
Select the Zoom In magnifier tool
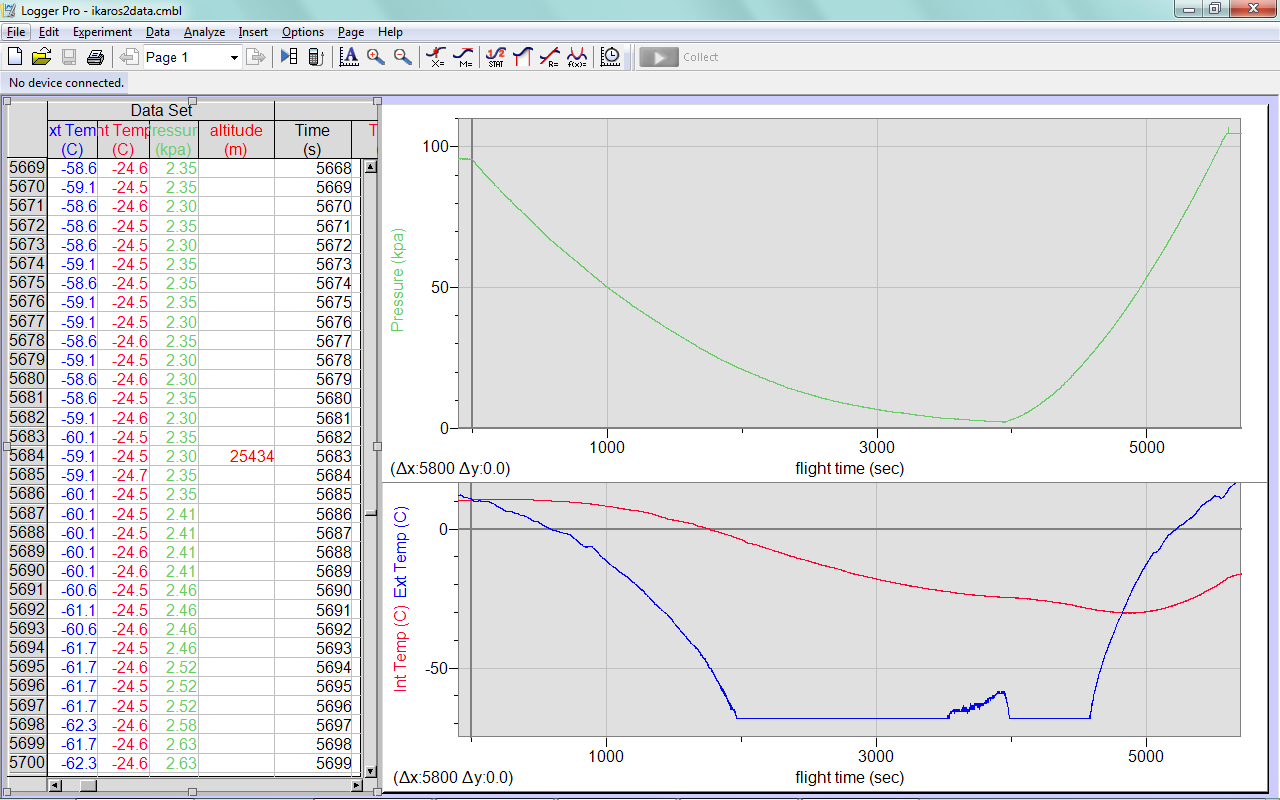[x=376, y=57]
